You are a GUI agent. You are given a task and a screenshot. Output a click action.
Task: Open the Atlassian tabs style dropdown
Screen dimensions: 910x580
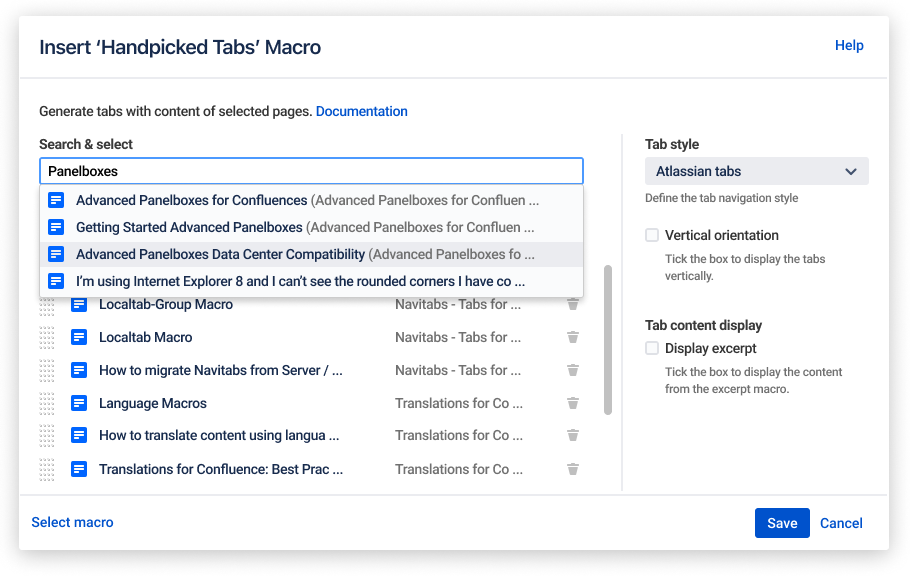pyautogui.click(x=756, y=171)
